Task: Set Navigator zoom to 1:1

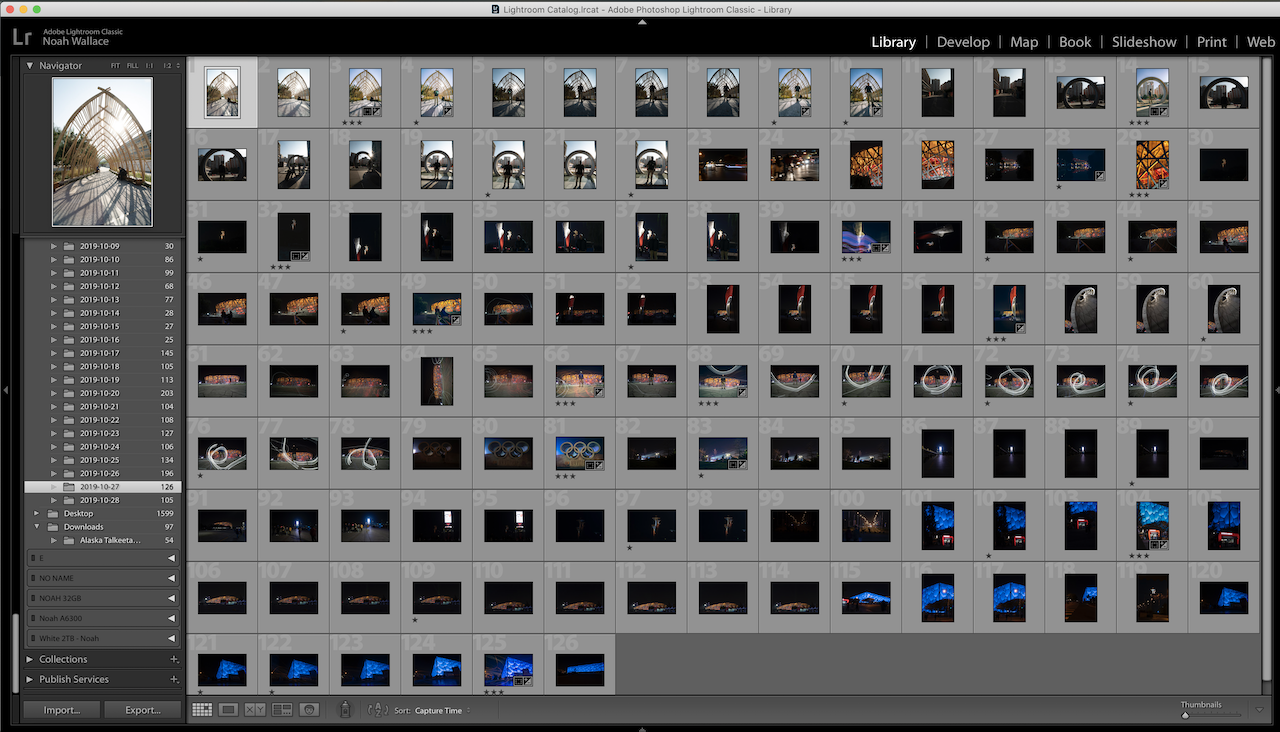Action: click(x=149, y=66)
